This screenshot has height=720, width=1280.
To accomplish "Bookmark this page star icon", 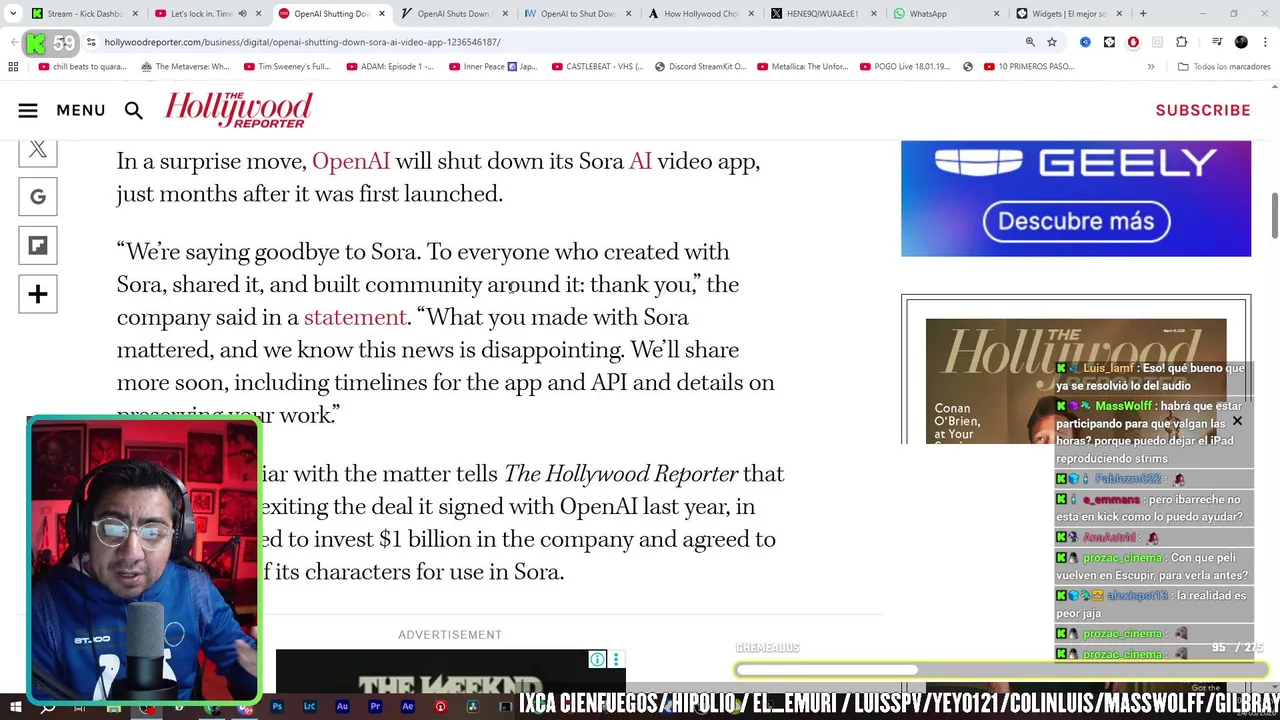I will tap(1052, 42).
